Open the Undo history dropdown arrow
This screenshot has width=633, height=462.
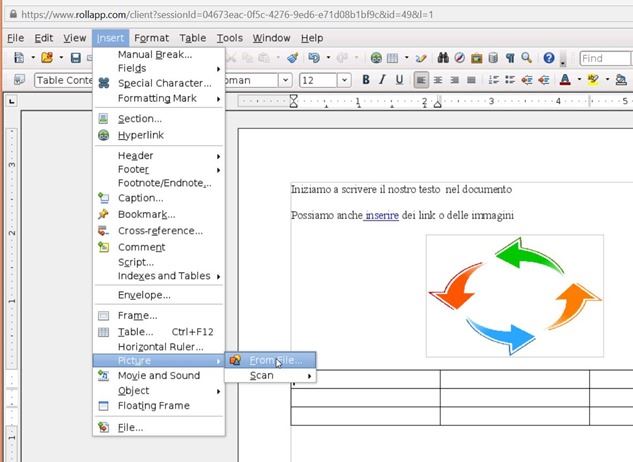pos(328,58)
